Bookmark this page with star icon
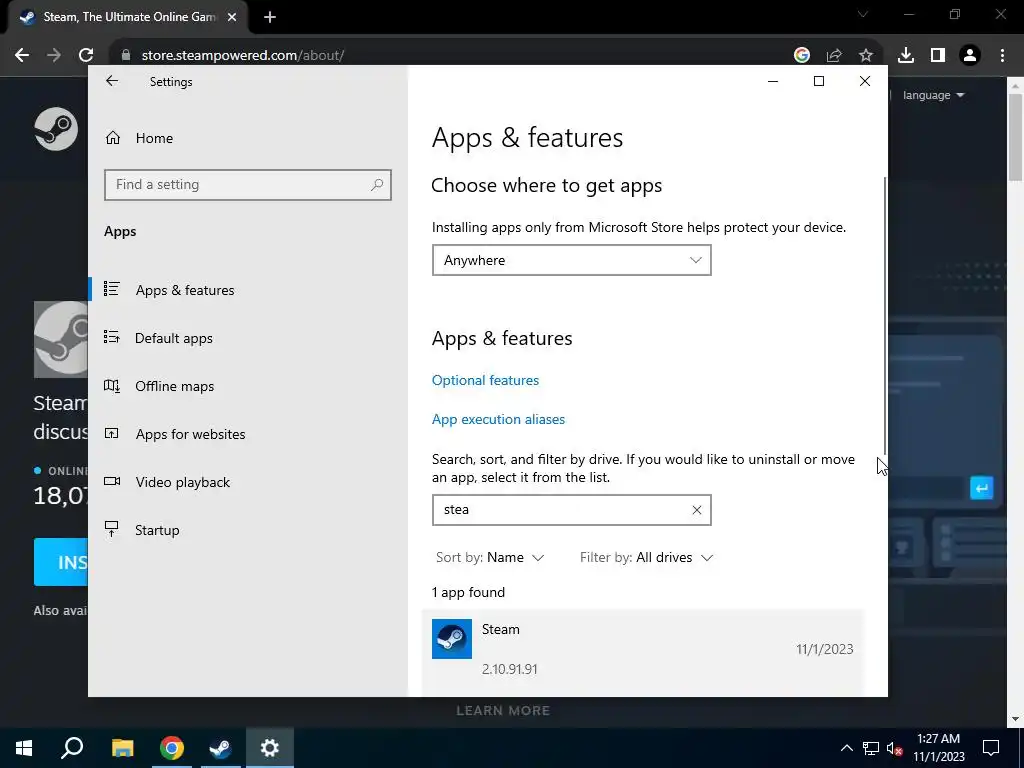Image resolution: width=1024 pixels, height=768 pixels. 866,56
